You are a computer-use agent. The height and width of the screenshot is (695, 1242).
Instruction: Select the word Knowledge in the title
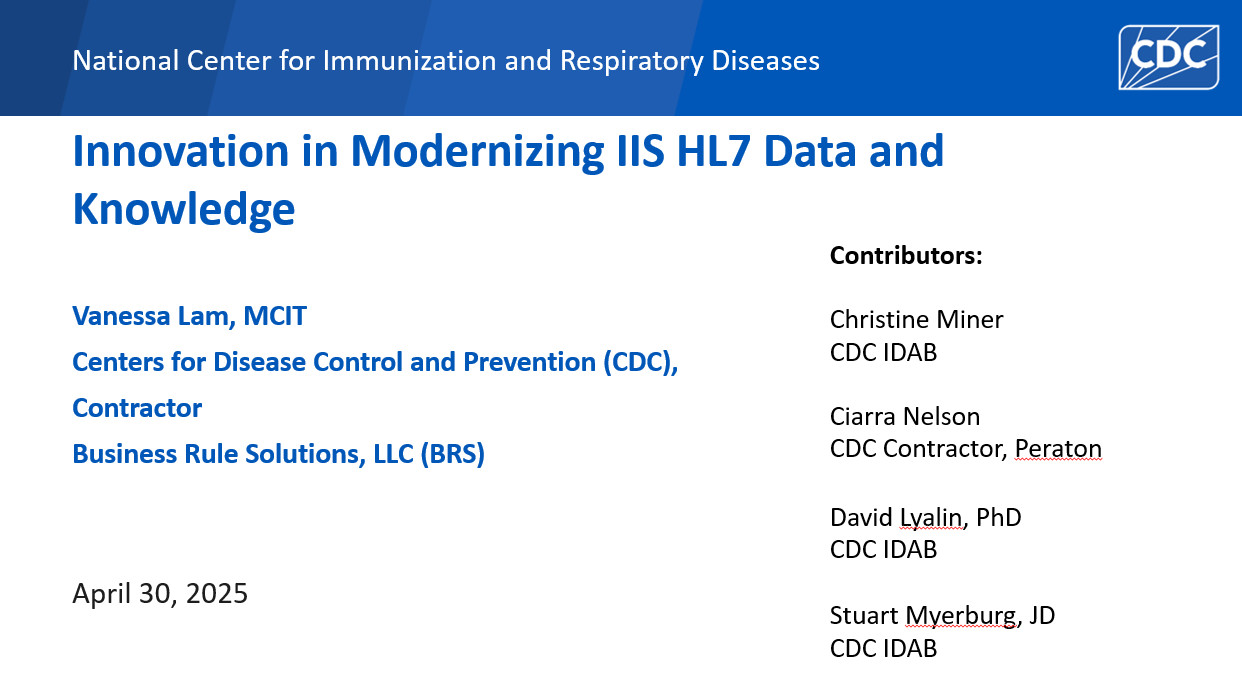[183, 209]
